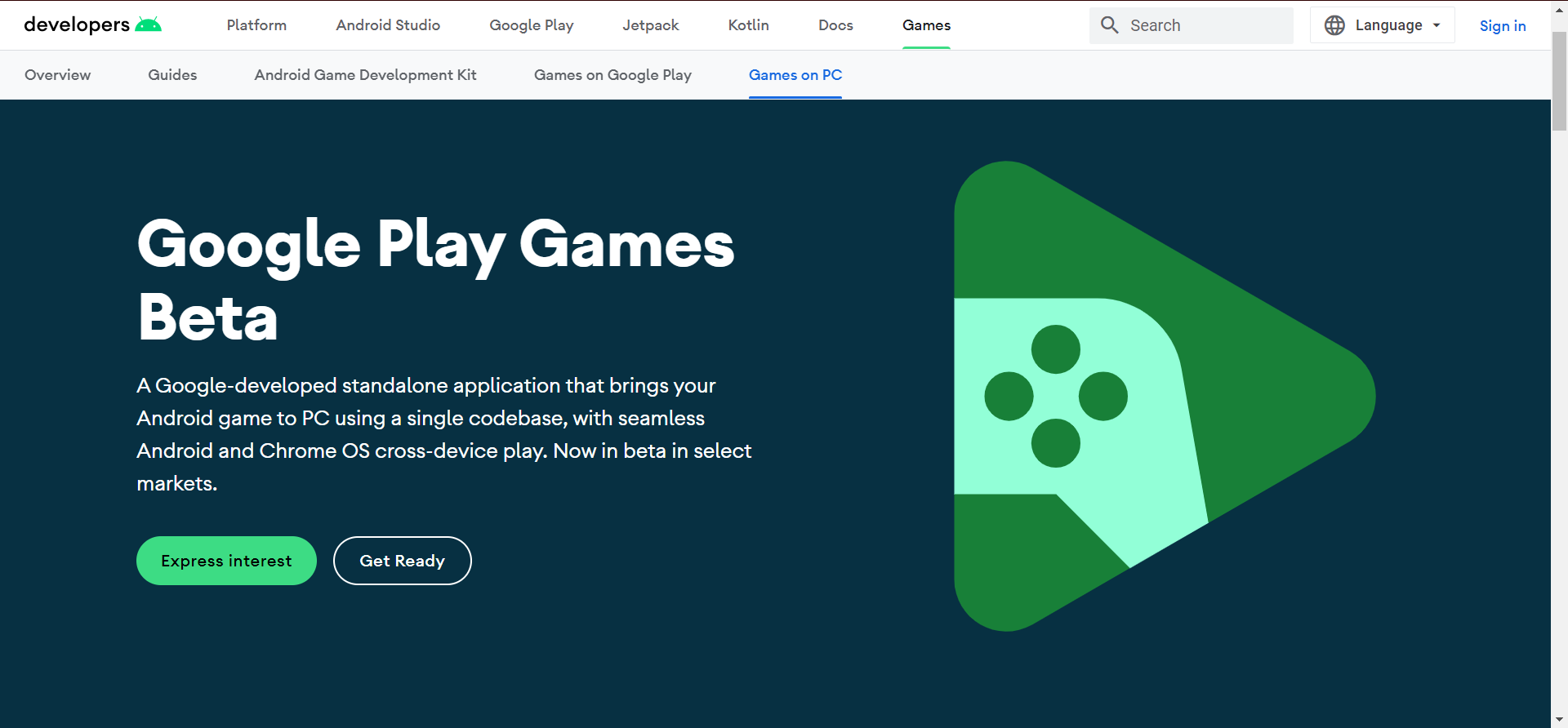
Task: Click the Get Ready button
Action: click(403, 561)
